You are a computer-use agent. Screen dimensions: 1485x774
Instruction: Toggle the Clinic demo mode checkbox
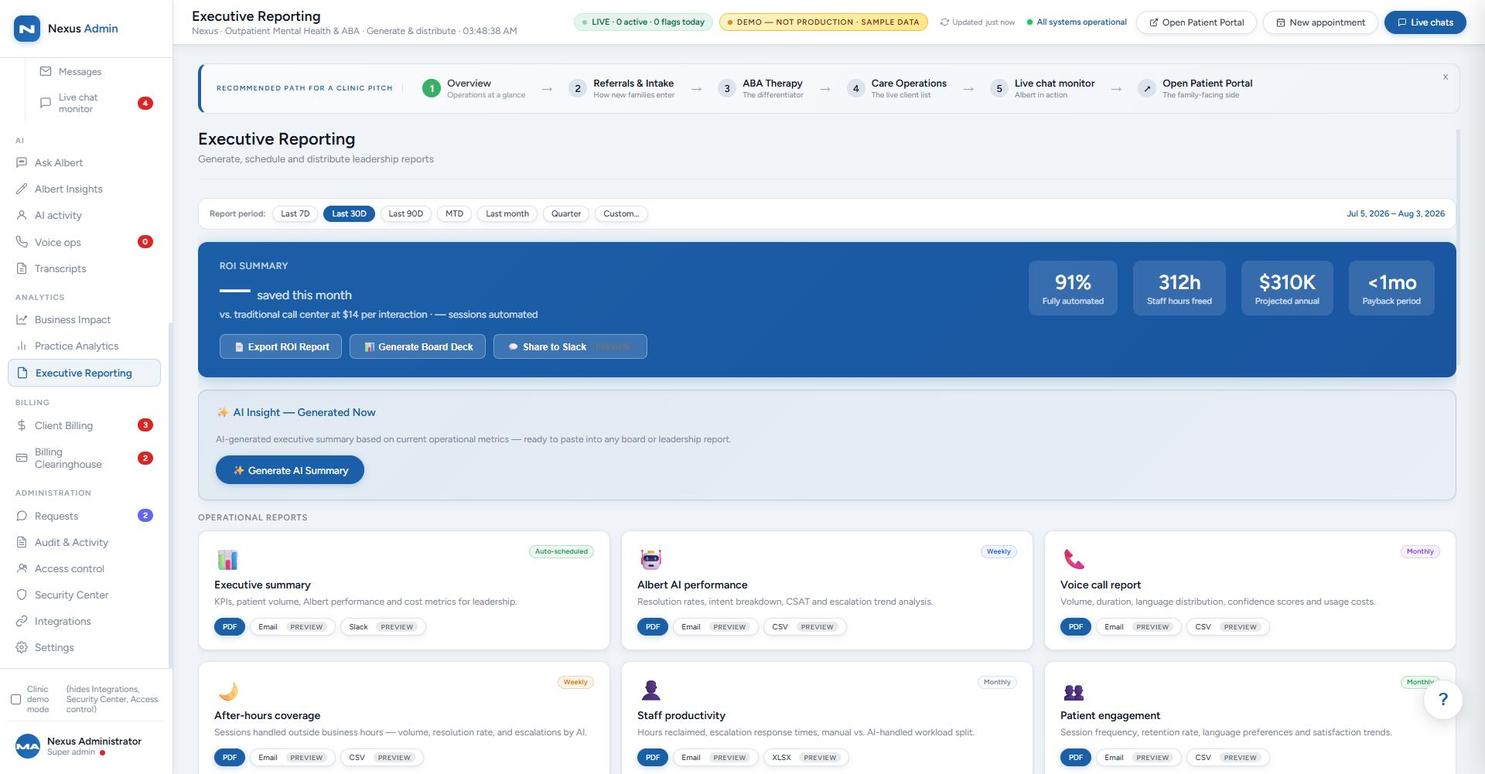(16, 700)
